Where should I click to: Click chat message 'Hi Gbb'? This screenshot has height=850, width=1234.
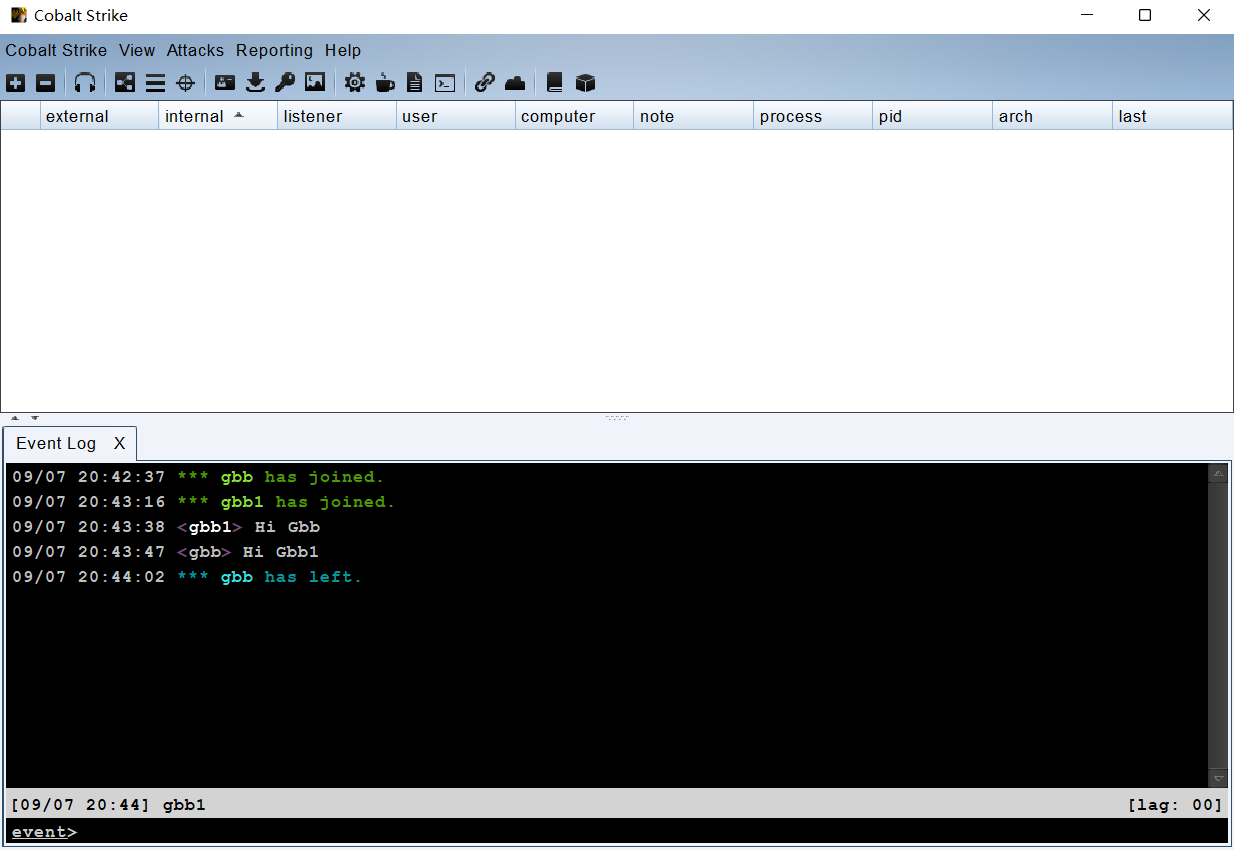coord(287,527)
